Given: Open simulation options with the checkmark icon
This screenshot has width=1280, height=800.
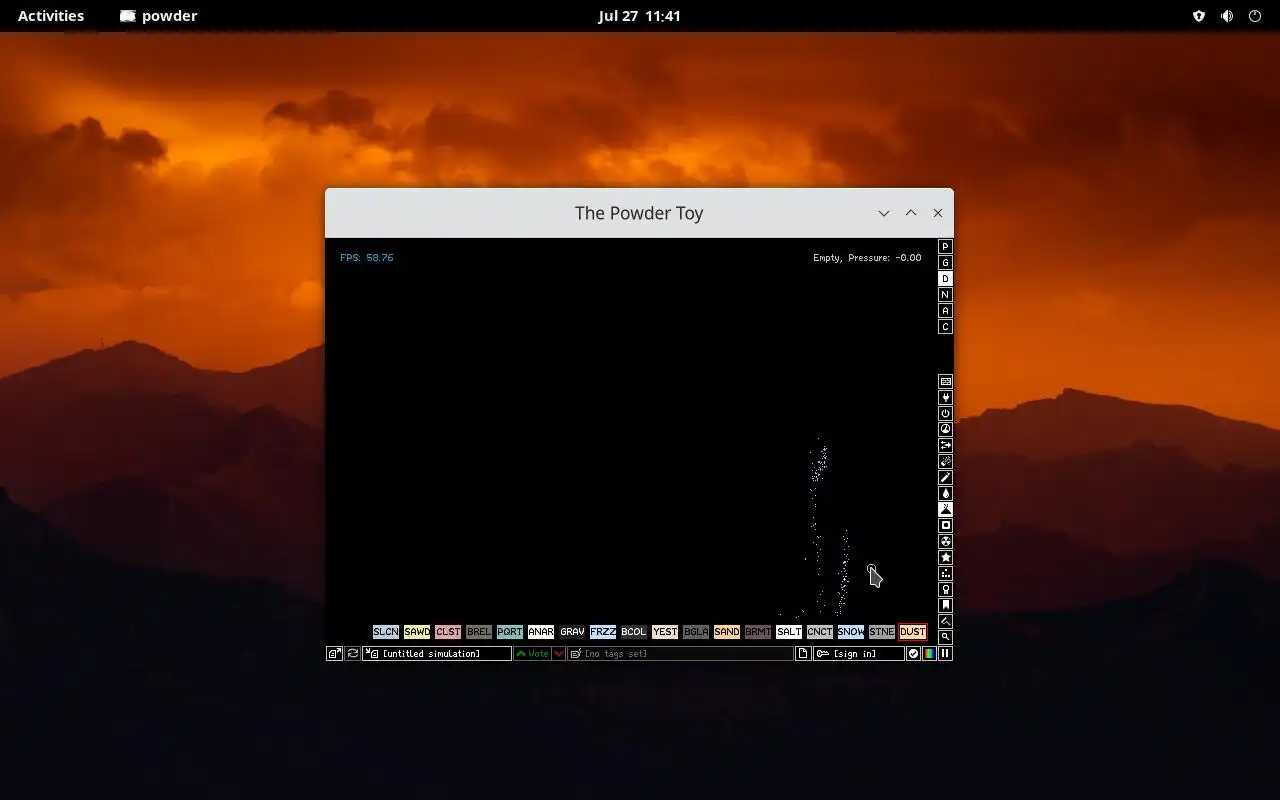Looking at the screenshot, I should click(913, 654).
